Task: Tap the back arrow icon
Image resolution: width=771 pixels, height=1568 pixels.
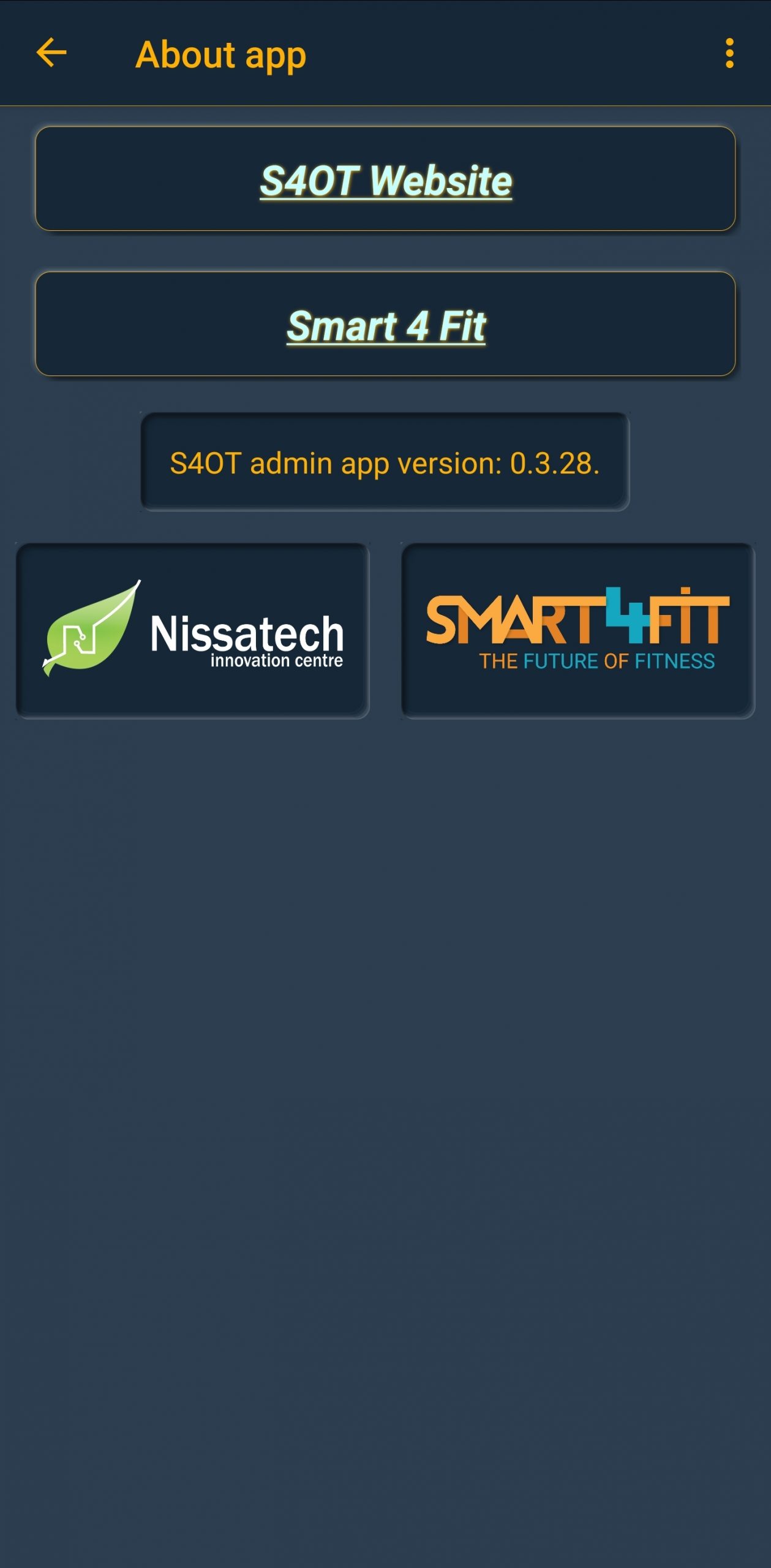Action: [x=51, y=53]
